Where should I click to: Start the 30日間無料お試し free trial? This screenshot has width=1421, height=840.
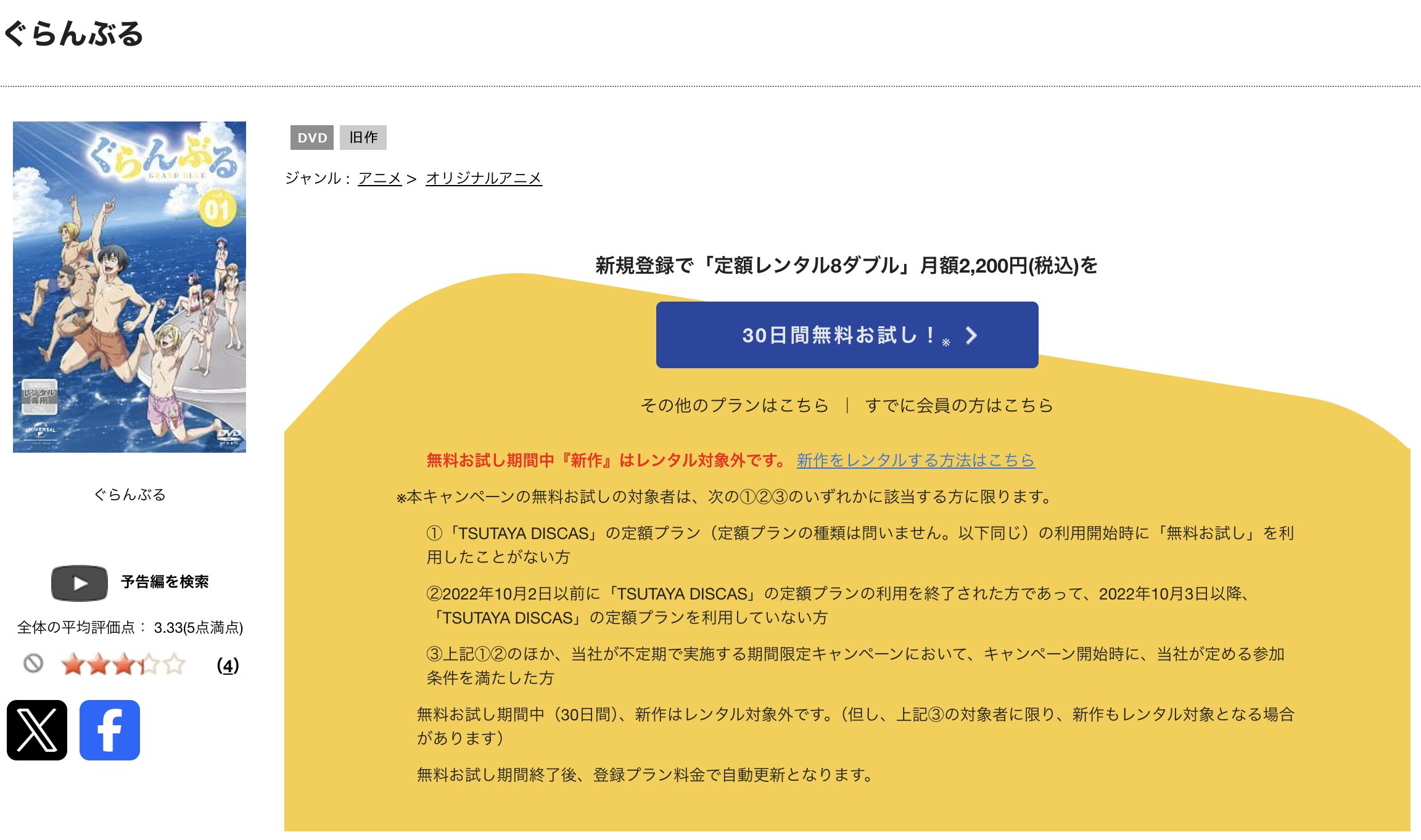click(847, 335)
